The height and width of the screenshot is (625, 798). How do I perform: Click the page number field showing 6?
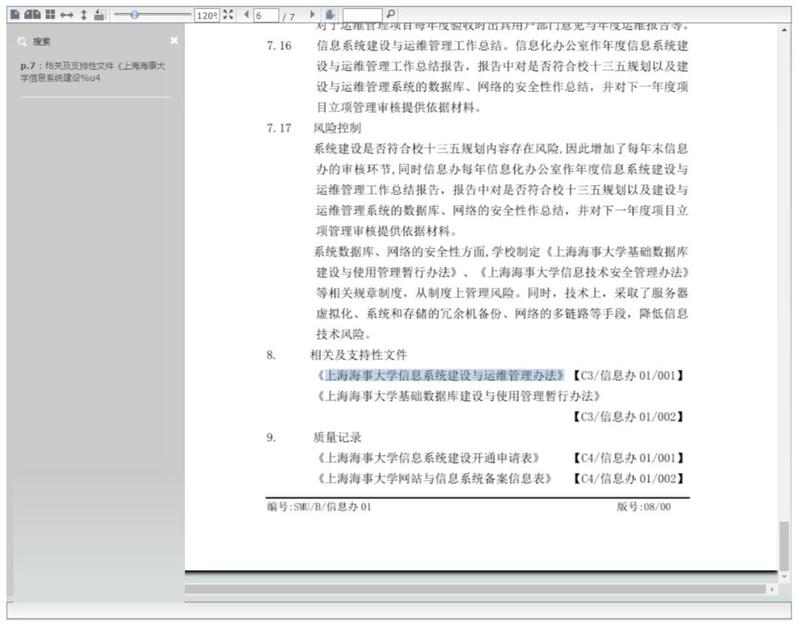point(264,16)
